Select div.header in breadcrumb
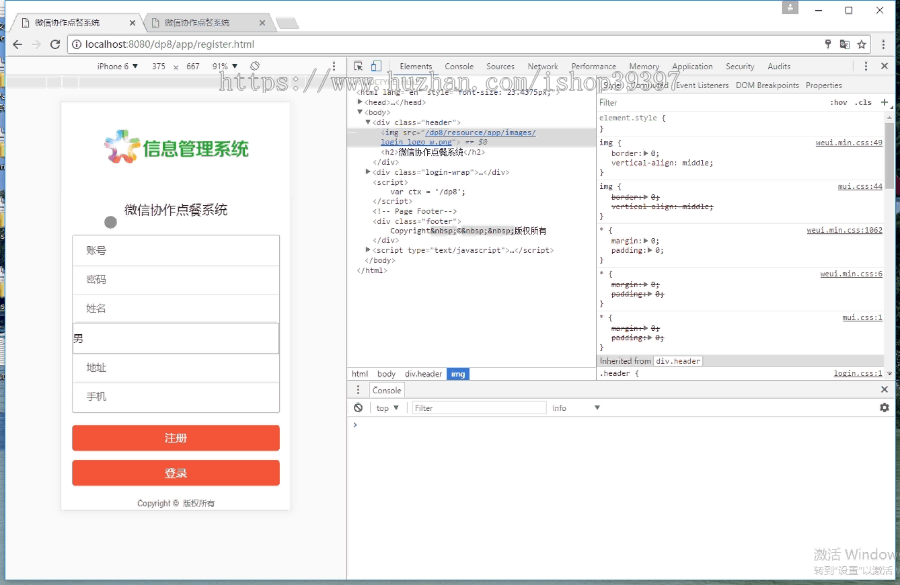This screenshot has height=585, width=900. (424, 374)
